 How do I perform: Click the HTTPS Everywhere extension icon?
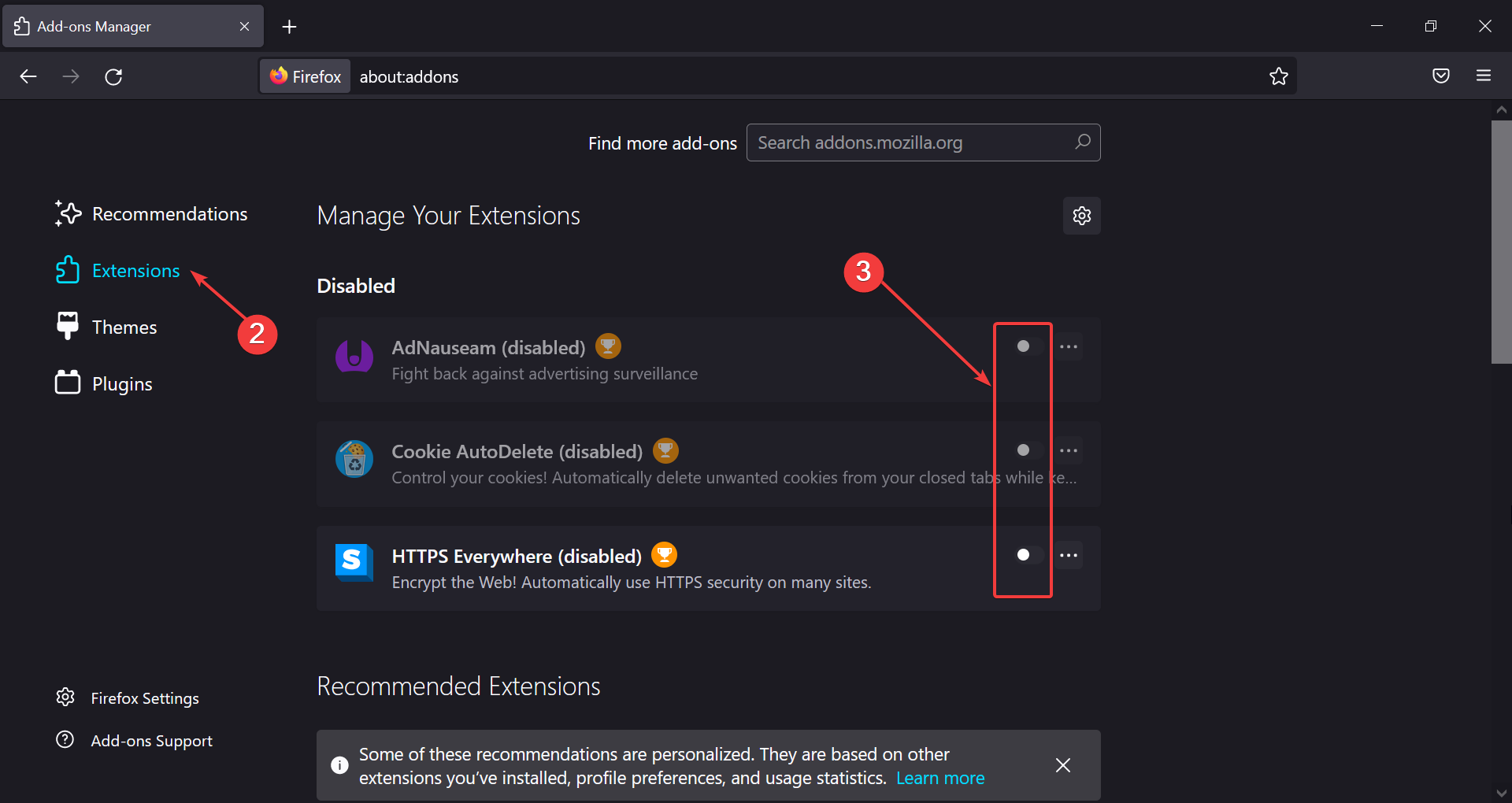click(354, 563)
